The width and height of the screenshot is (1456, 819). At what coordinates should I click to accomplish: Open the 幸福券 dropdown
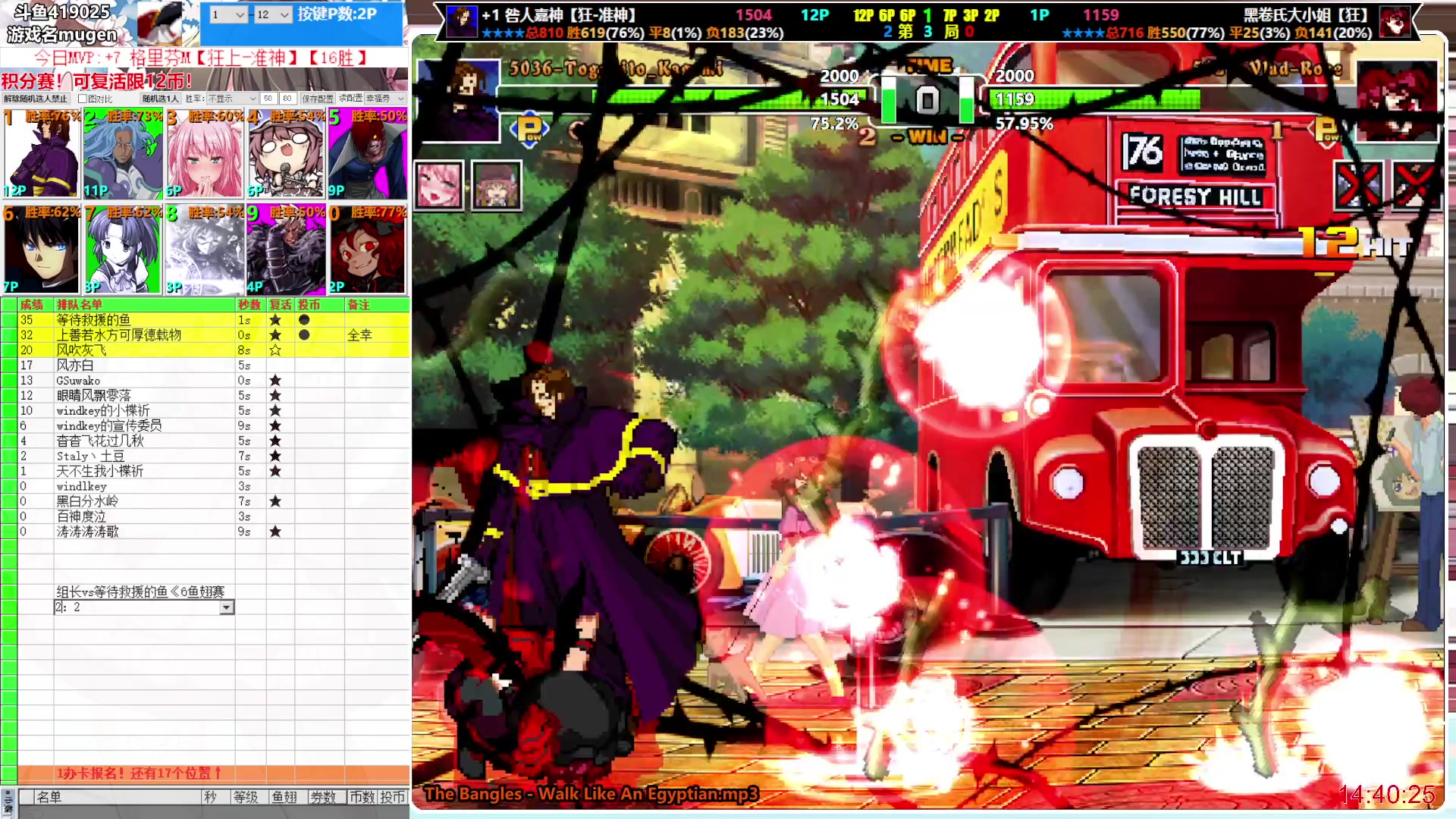[x=385, y=99]
